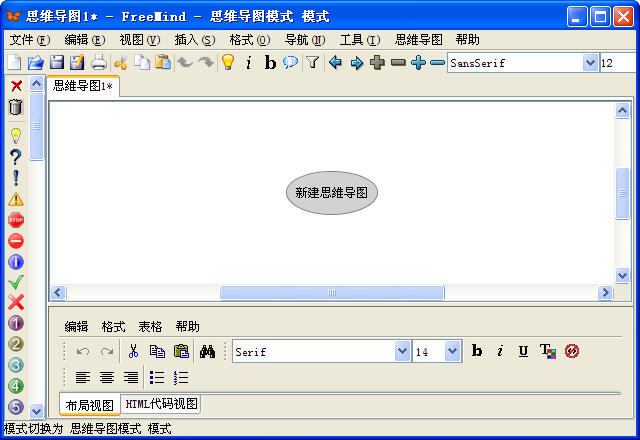Switch to HTML代码视图 tab
This screenshot has height=440, width=640.
point(161,404)
